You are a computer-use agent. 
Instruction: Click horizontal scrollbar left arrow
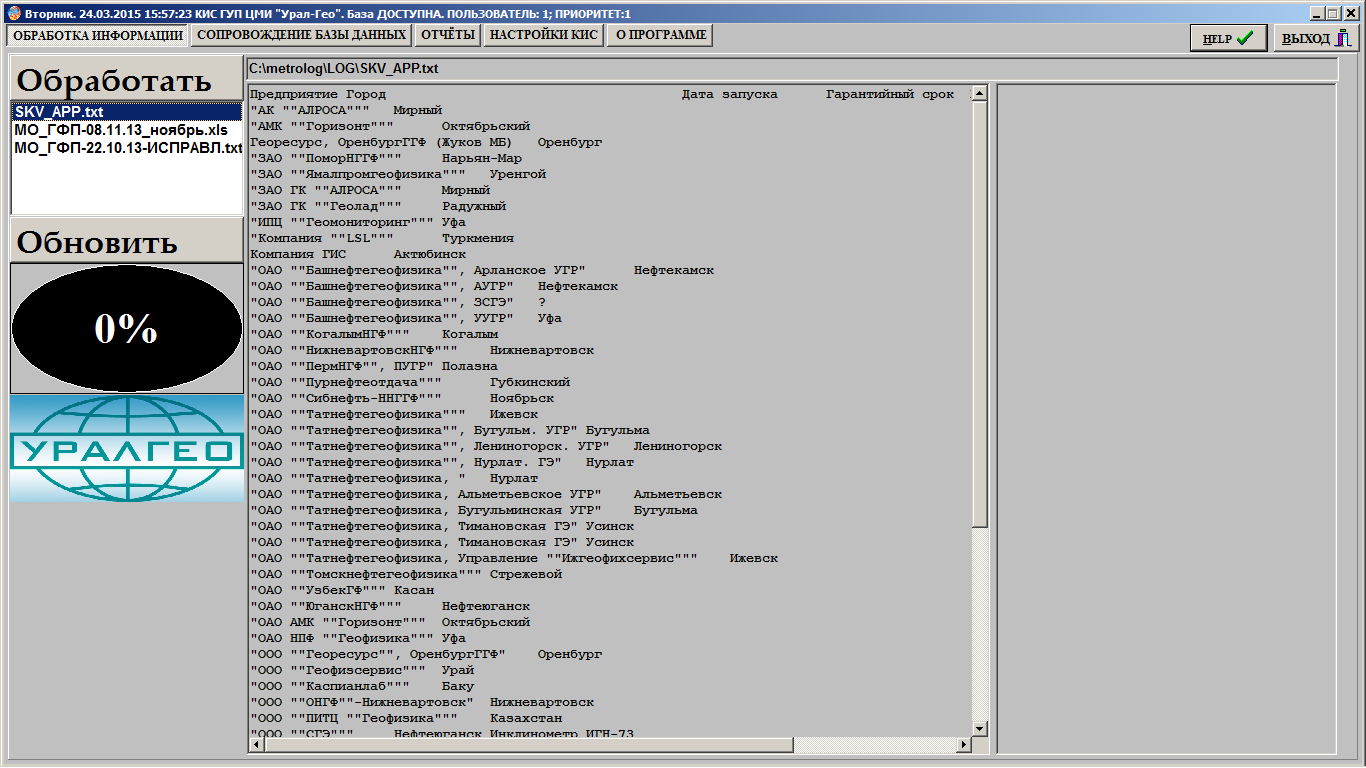[256, 745]
